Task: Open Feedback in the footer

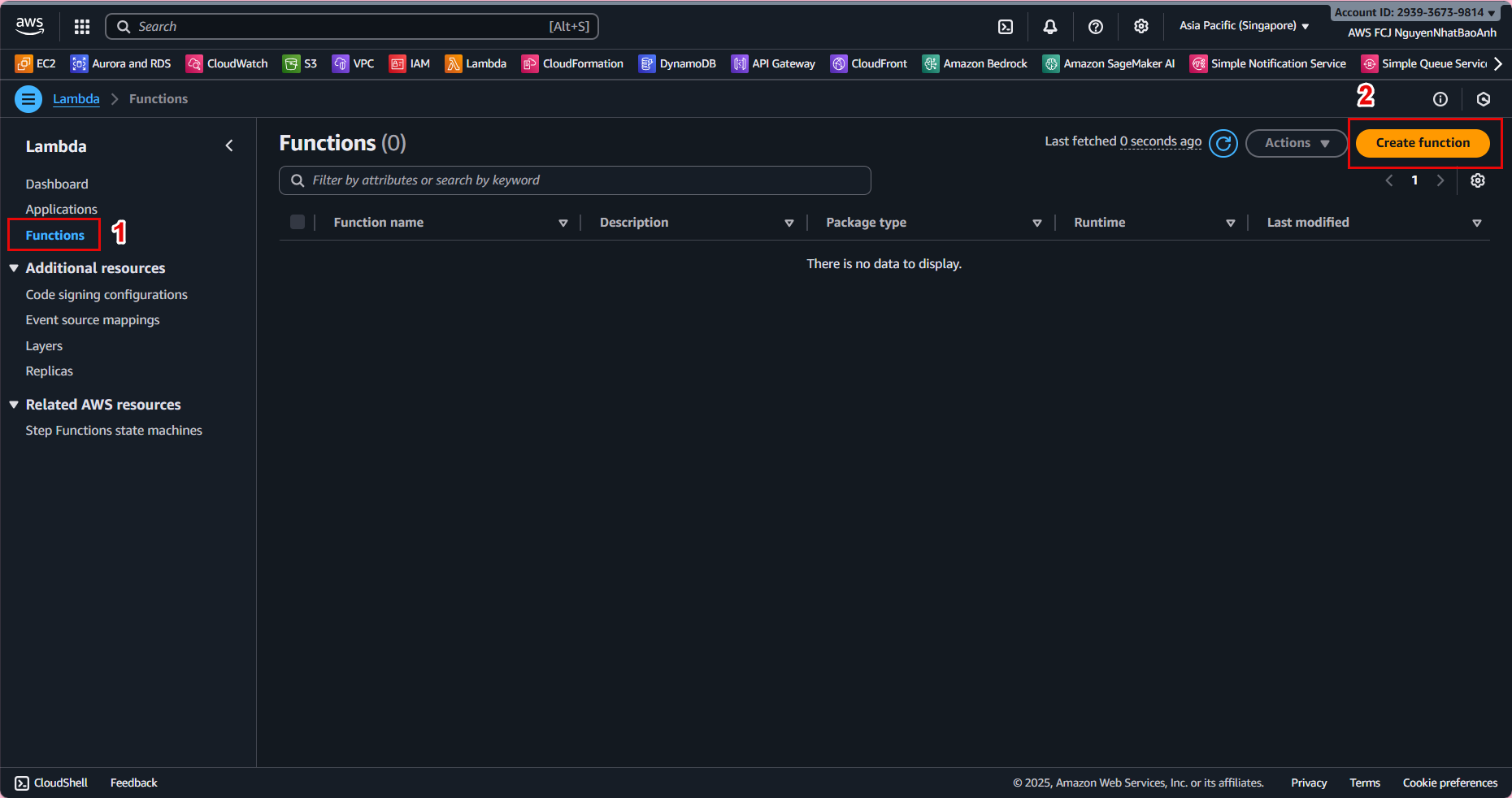Action: (134, 783)
